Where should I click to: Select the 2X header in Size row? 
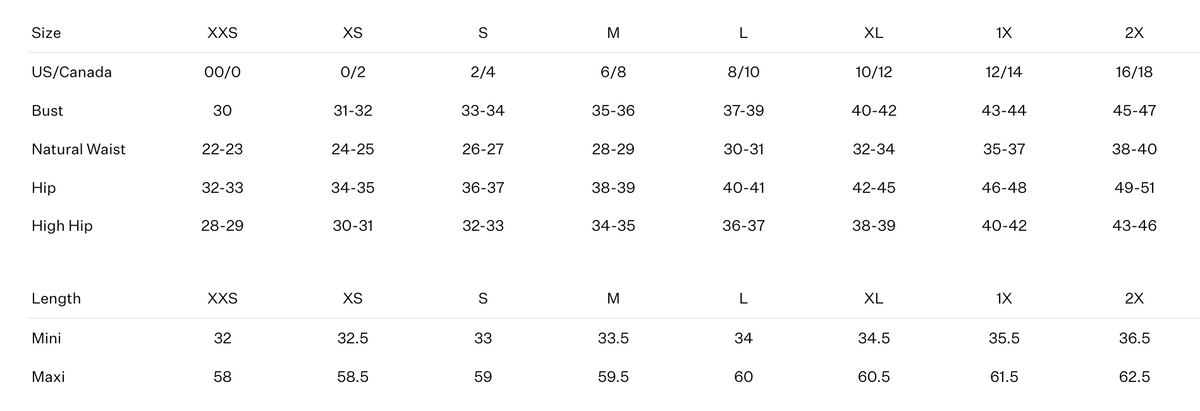[1134, 33]
